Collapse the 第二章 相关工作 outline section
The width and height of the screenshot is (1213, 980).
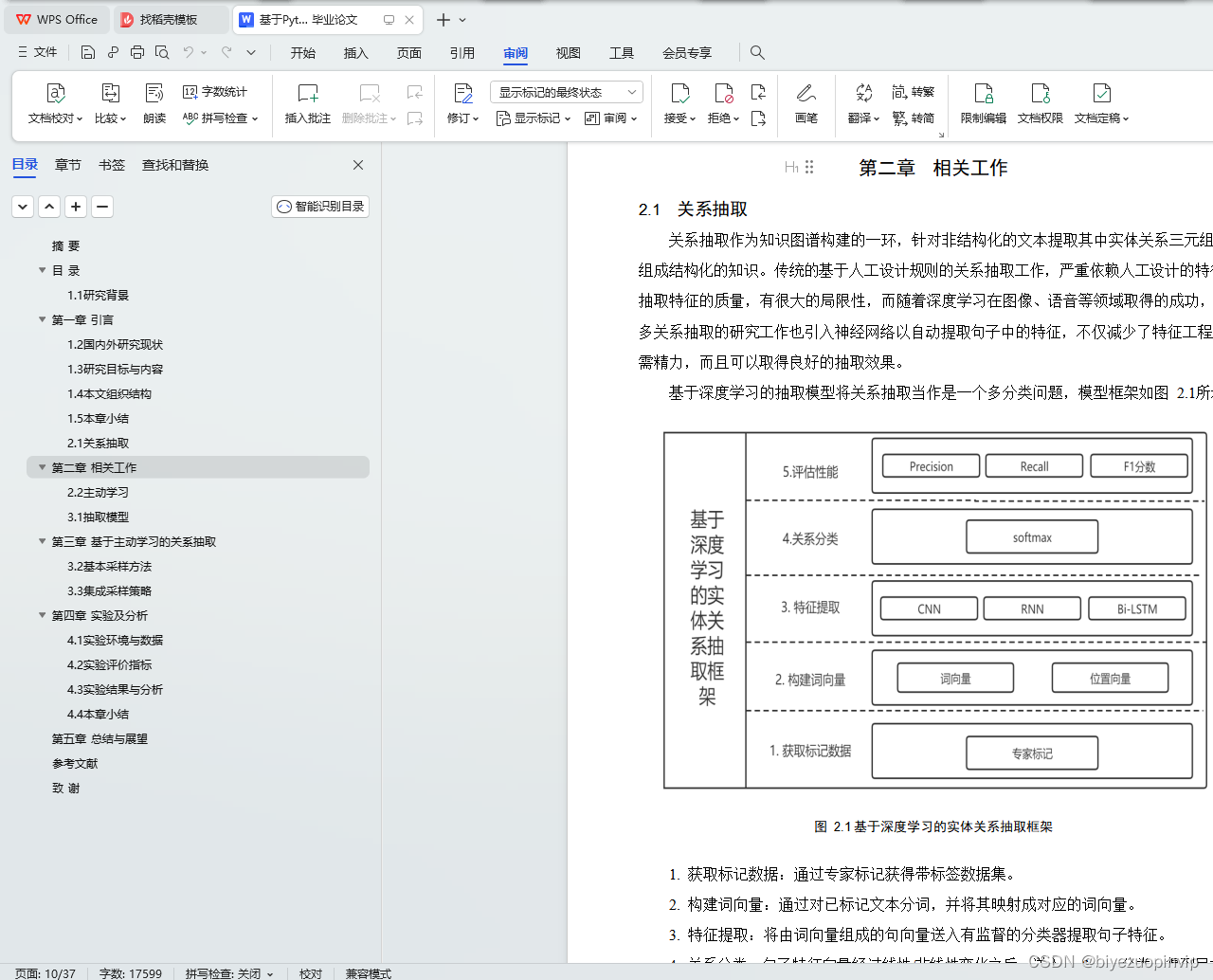[42, 466]
